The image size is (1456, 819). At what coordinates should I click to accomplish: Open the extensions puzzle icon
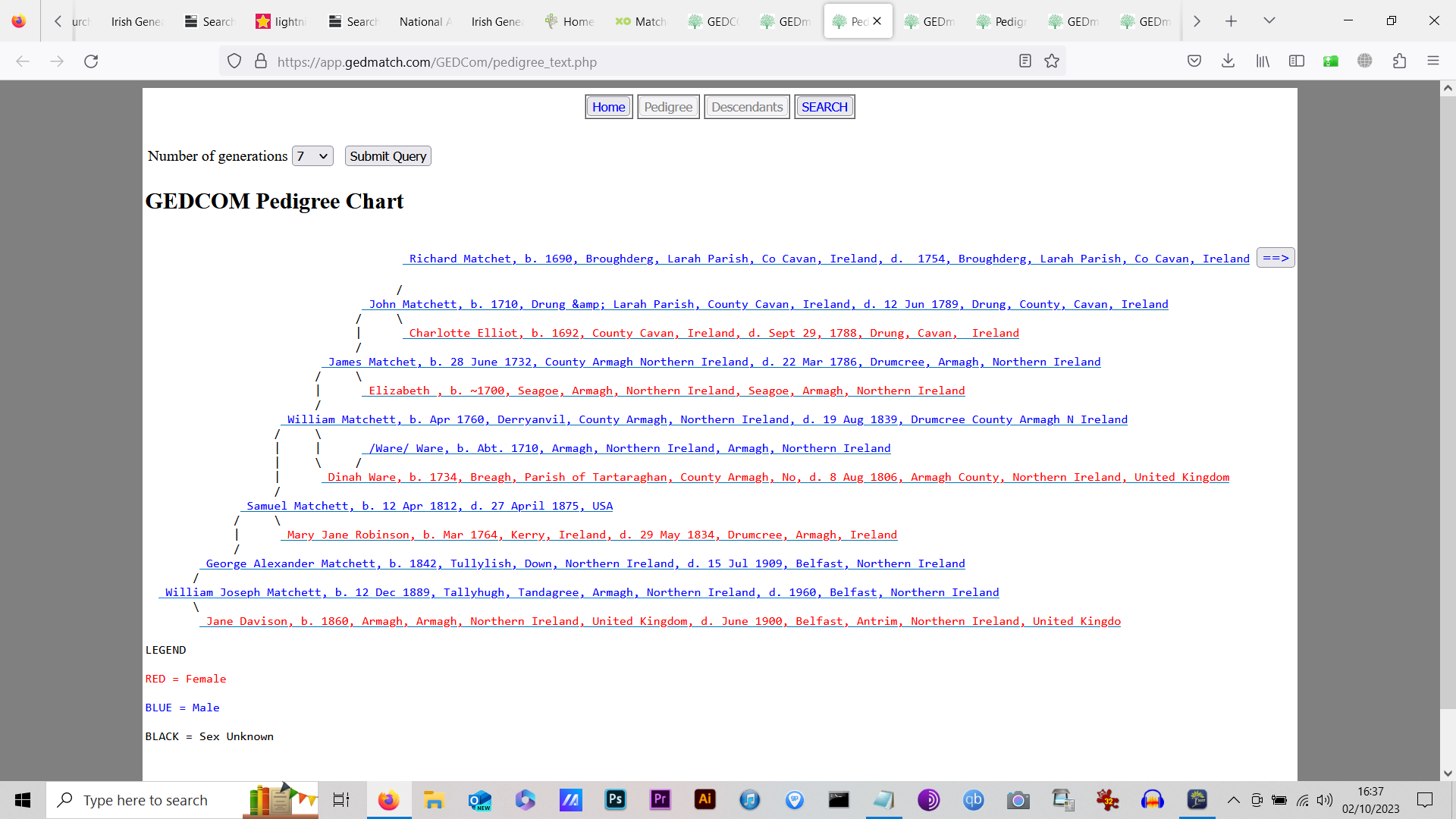(x=1399, y=61)
